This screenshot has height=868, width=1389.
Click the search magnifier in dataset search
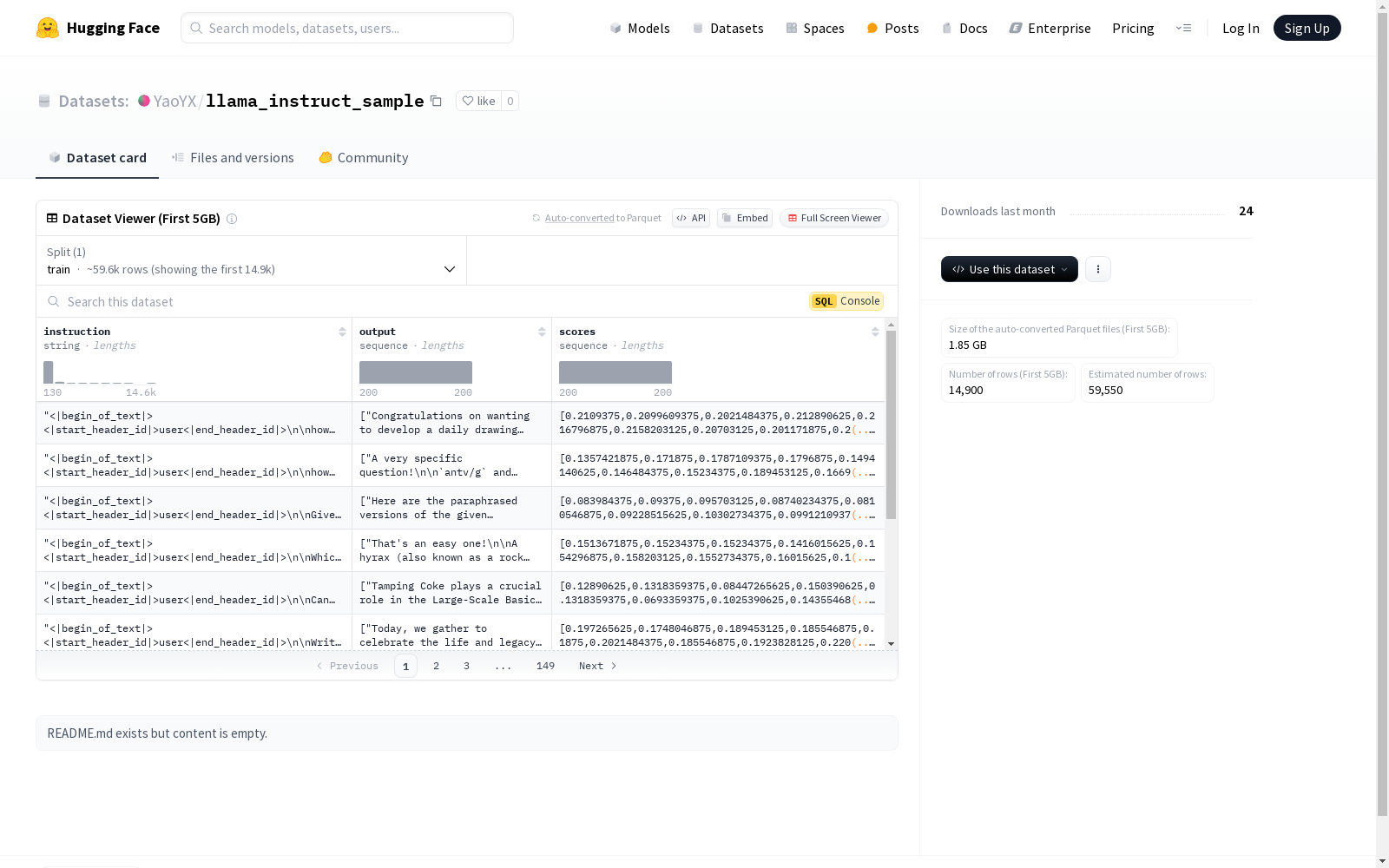pyautogui.click(x=53, y=301)
